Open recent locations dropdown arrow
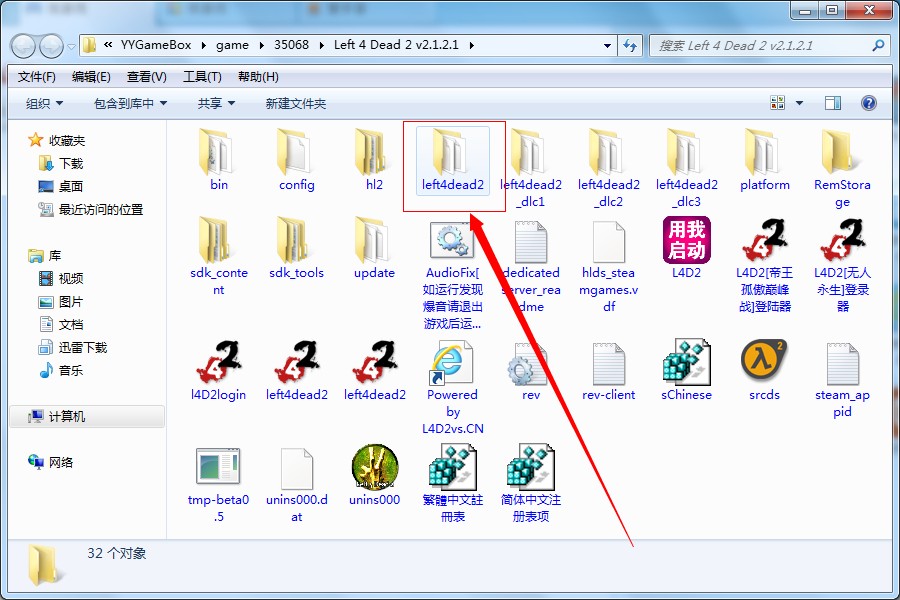This screenshot has height=600, width=900. point(71,47)
